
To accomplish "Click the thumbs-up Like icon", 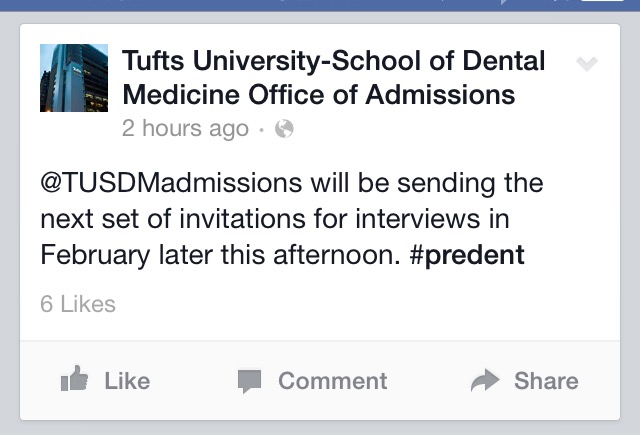I will tap(74, 379).
